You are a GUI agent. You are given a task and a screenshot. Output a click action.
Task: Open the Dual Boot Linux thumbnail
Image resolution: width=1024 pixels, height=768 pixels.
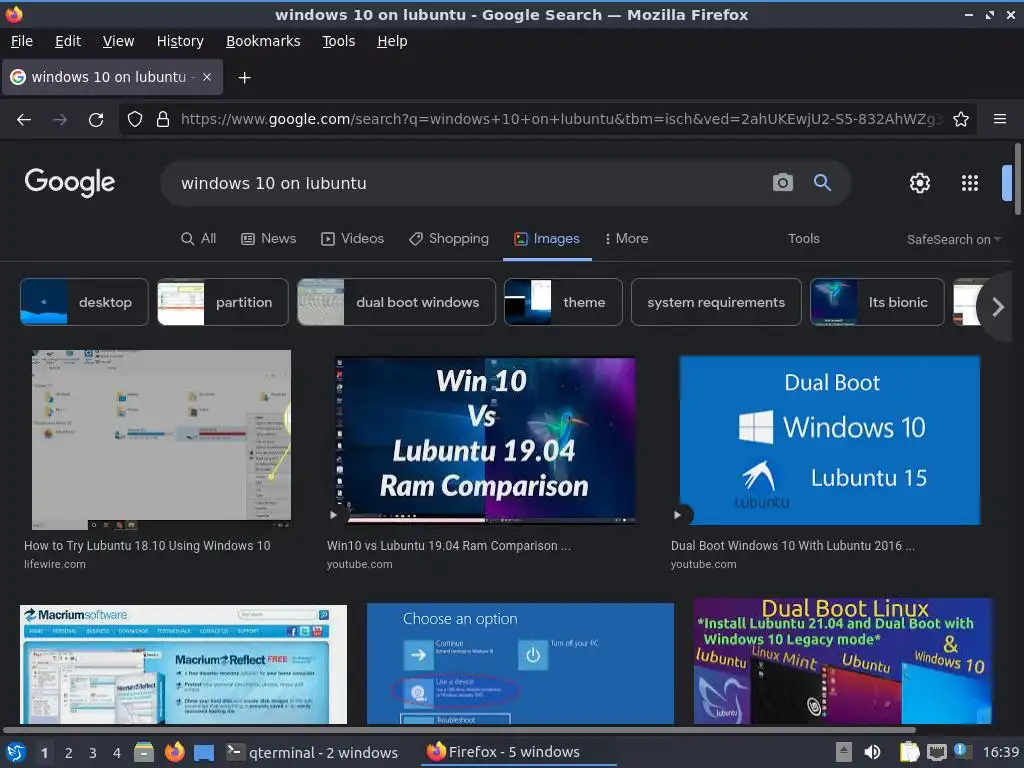tap(843, 661)
